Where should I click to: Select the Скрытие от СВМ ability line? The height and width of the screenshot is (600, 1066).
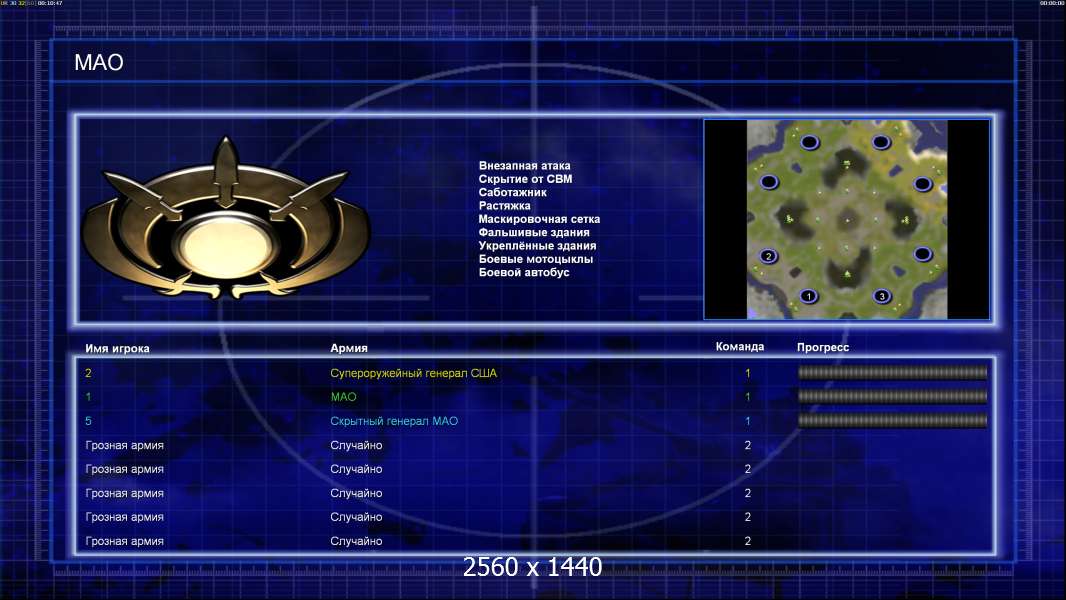pos(525,179)
